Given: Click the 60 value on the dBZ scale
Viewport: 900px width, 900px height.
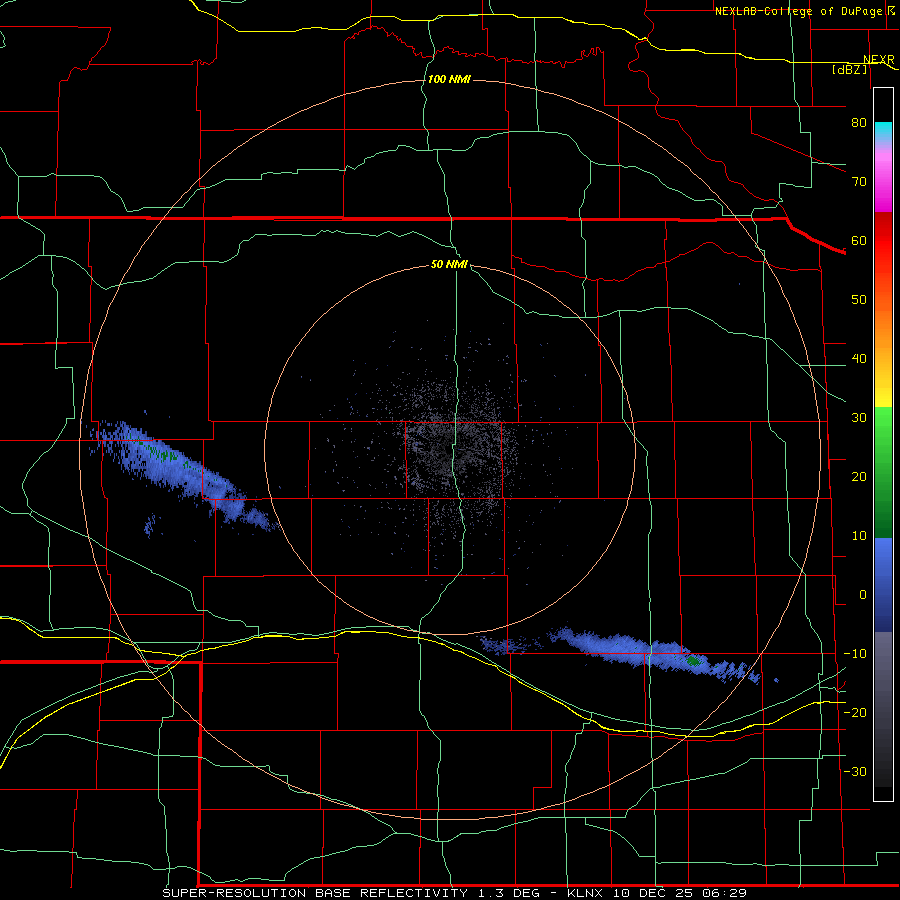Looking at the screenshot, I should click(859, 241).
